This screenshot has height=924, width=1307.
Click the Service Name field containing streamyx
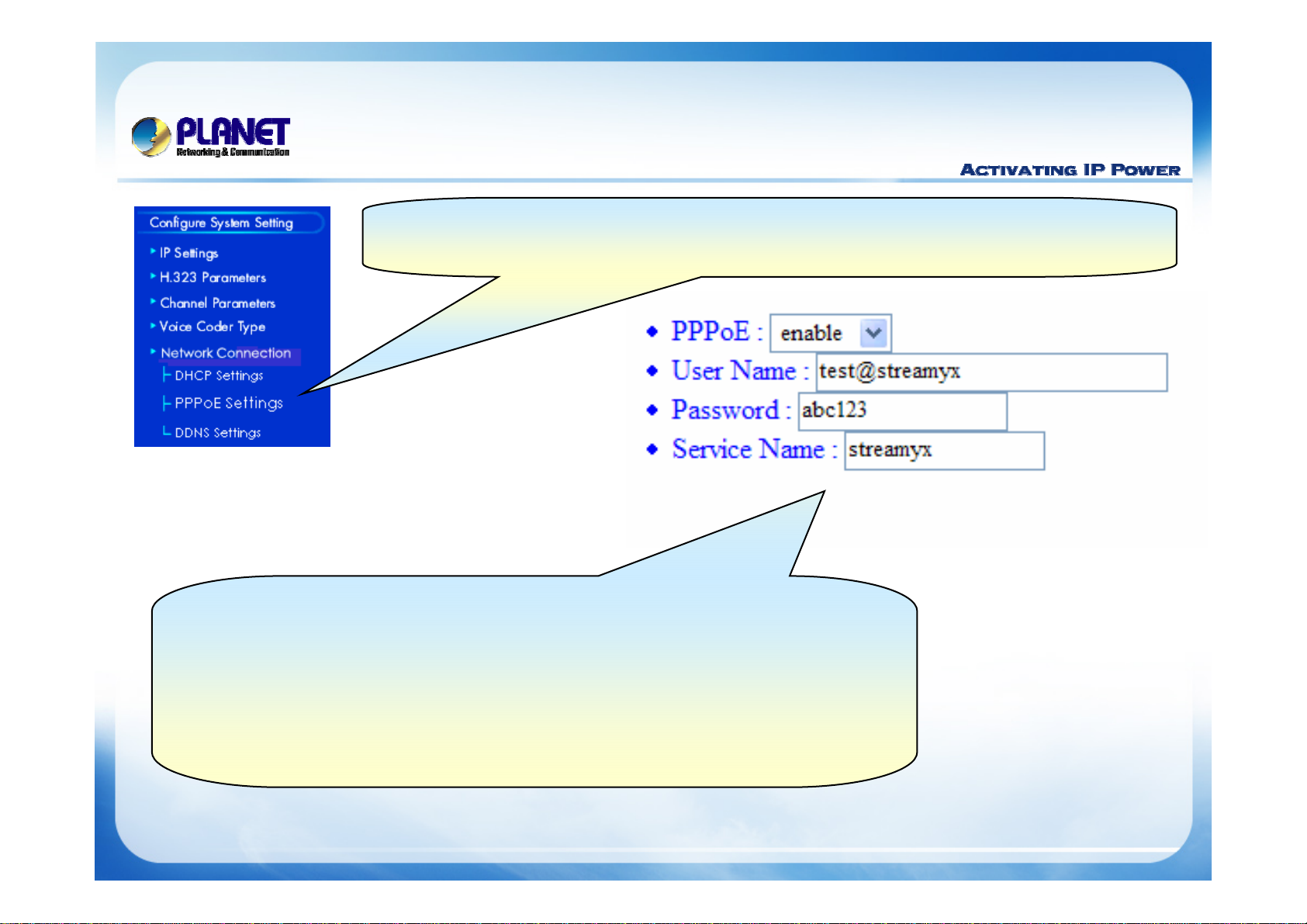coord(944,451)
